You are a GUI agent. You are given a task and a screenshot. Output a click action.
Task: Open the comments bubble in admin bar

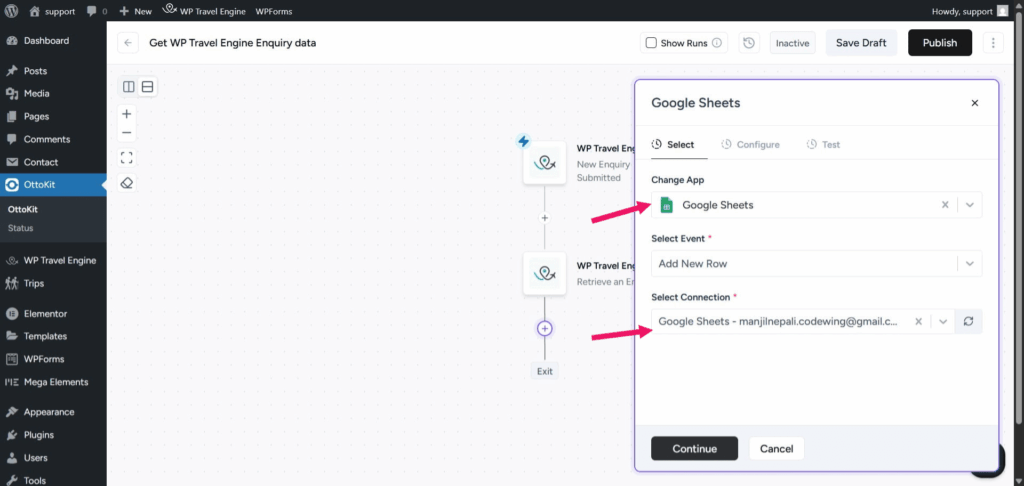pyautogui.click(x=97, y=11)
